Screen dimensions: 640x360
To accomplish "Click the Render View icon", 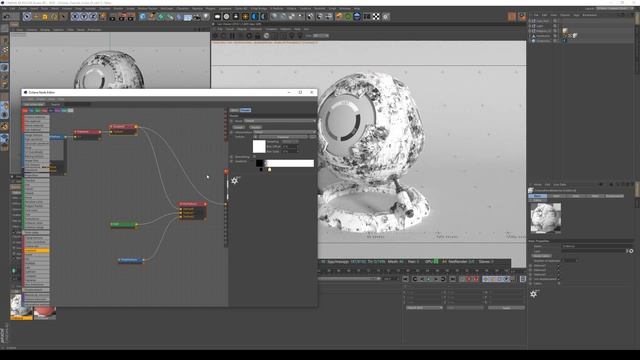I will tap(113, 17).
